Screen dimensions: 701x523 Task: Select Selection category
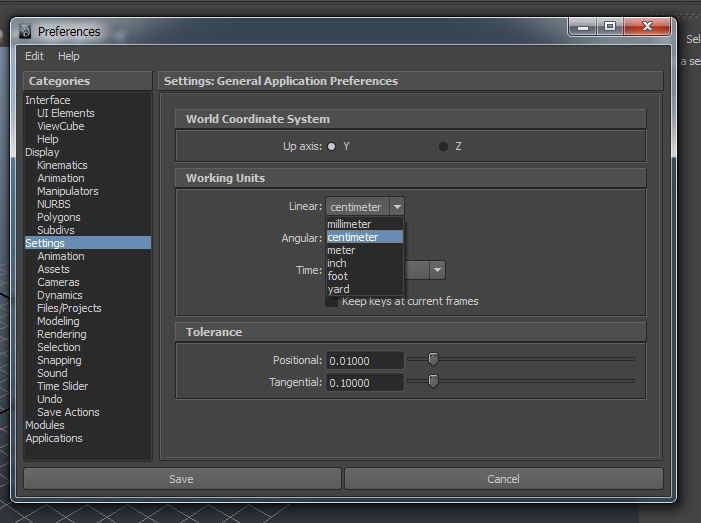(88, 347)
